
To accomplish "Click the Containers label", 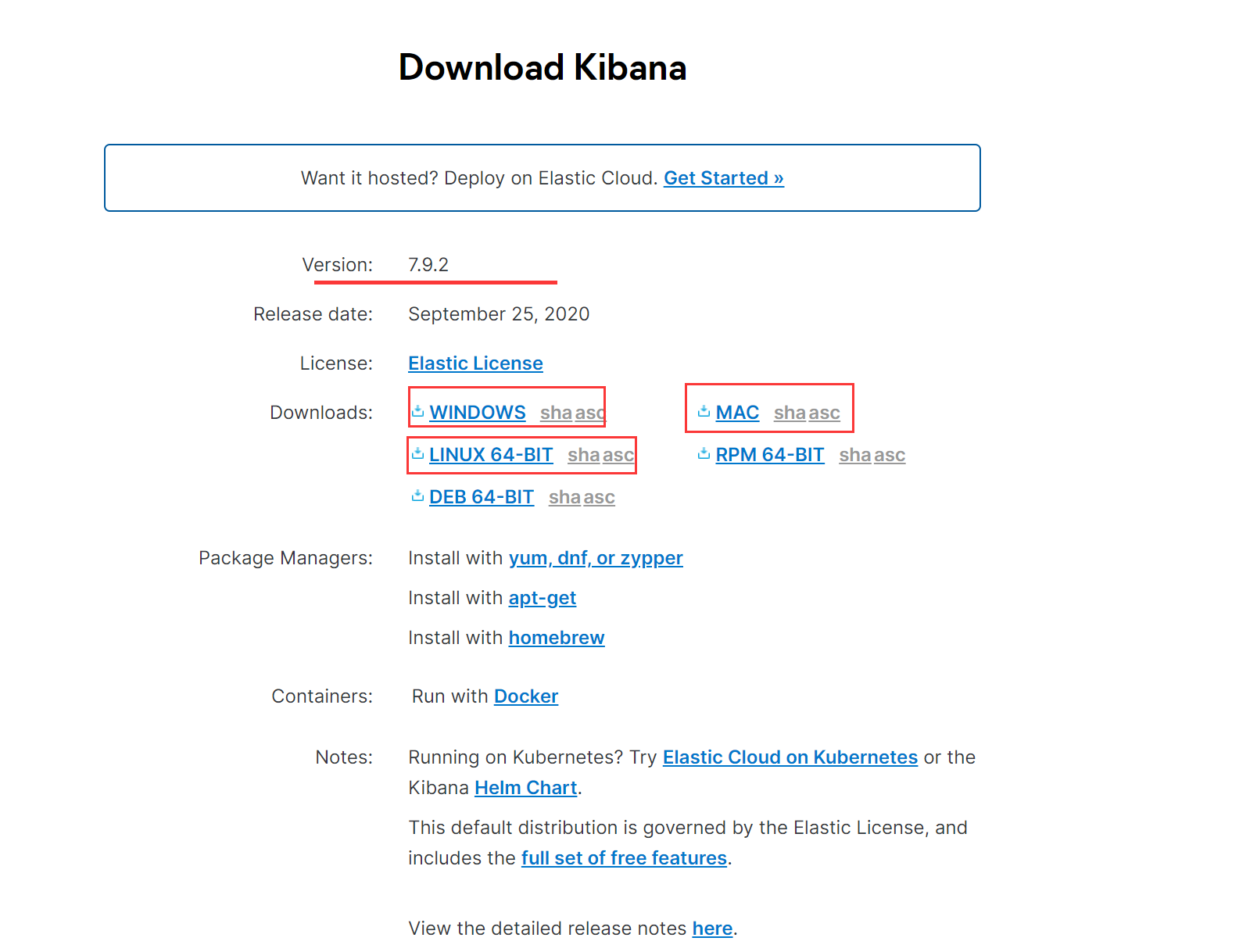I will coord(322,696).
